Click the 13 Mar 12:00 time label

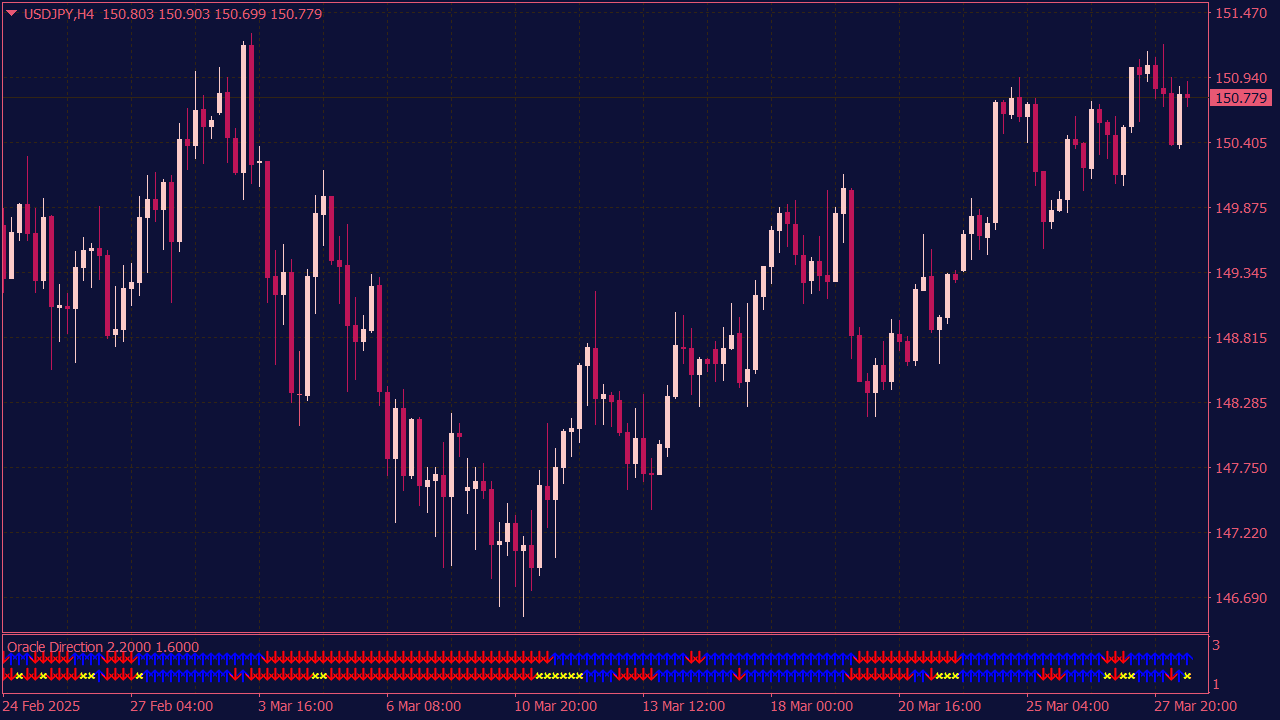coord(683,706)
